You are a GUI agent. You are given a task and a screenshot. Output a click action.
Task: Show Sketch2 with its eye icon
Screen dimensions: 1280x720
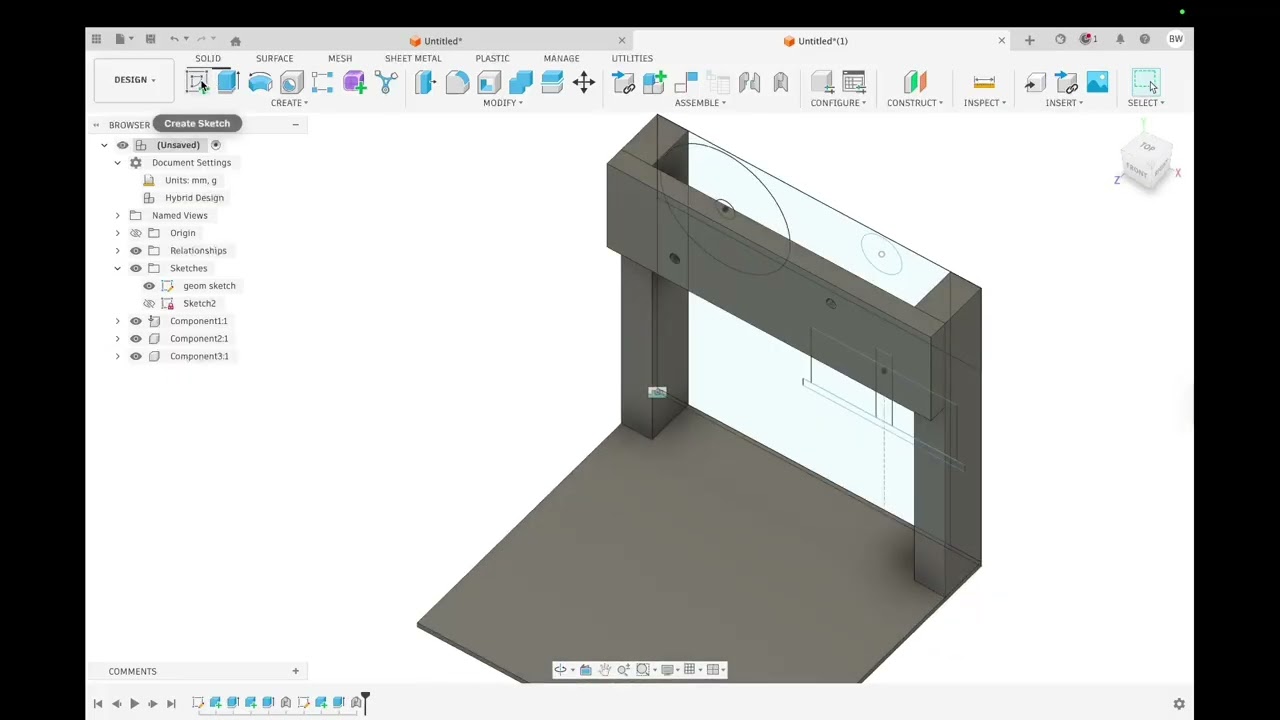tap(149, 303)
